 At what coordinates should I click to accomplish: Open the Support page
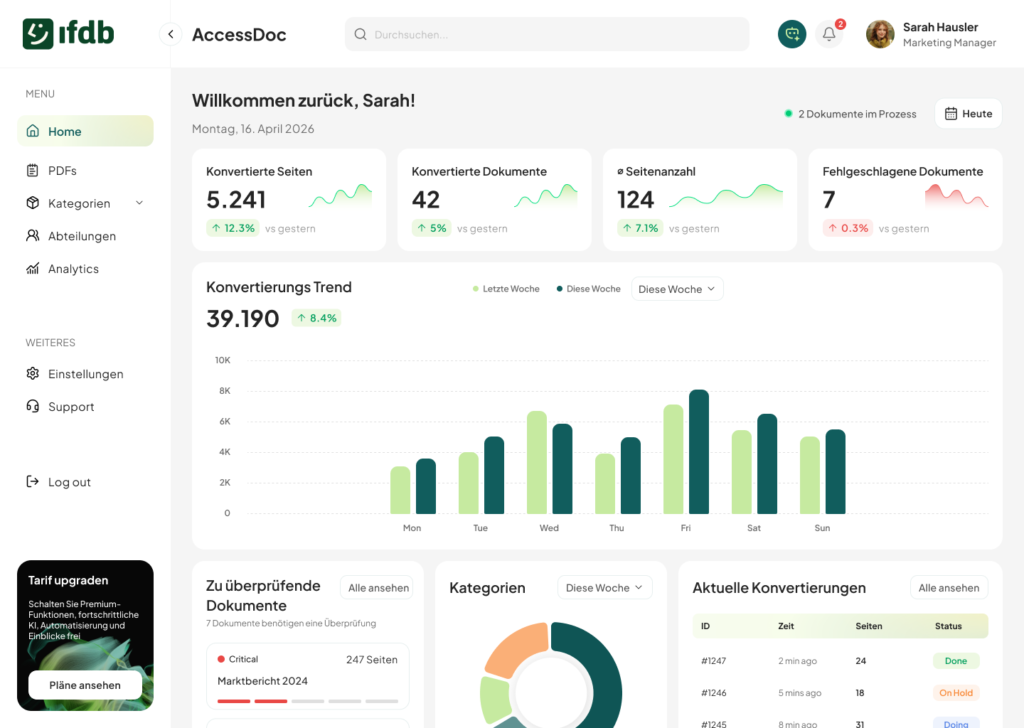point(86,406)
